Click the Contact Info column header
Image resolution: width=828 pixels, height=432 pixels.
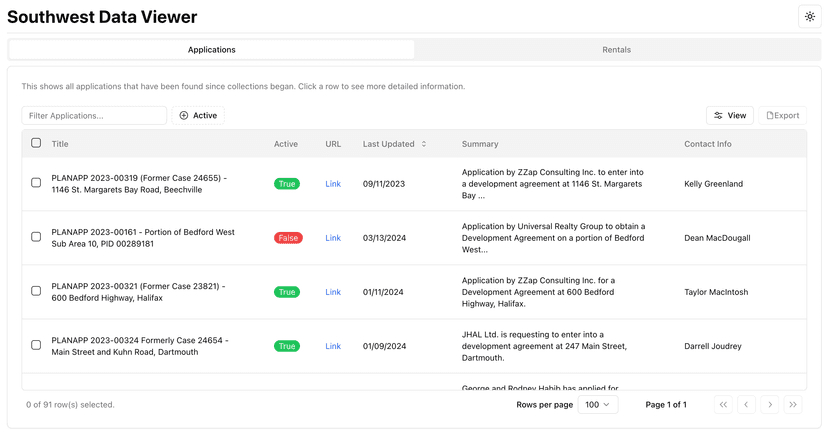pyautogui.click(x=708, y=144)
